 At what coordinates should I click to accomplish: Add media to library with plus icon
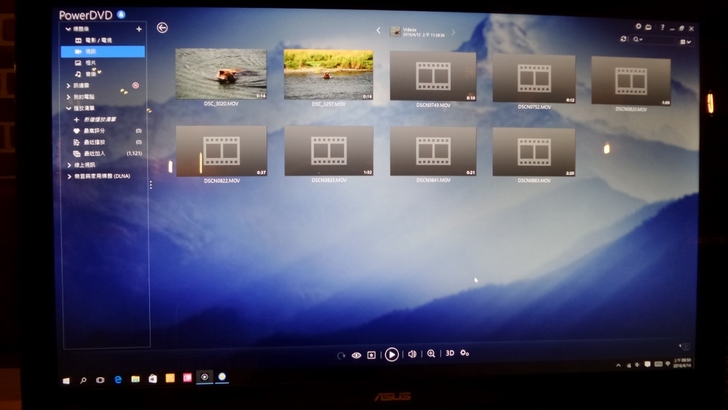pos(139,29)
